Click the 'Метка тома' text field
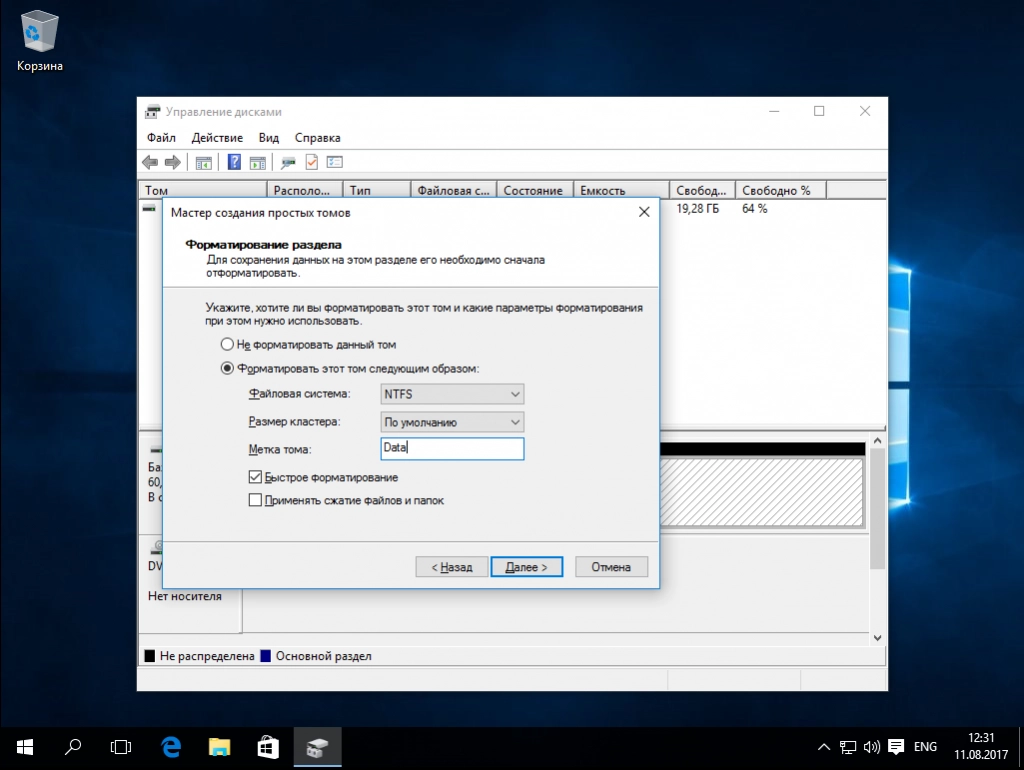1024x770 pixels. click(452, 449)
